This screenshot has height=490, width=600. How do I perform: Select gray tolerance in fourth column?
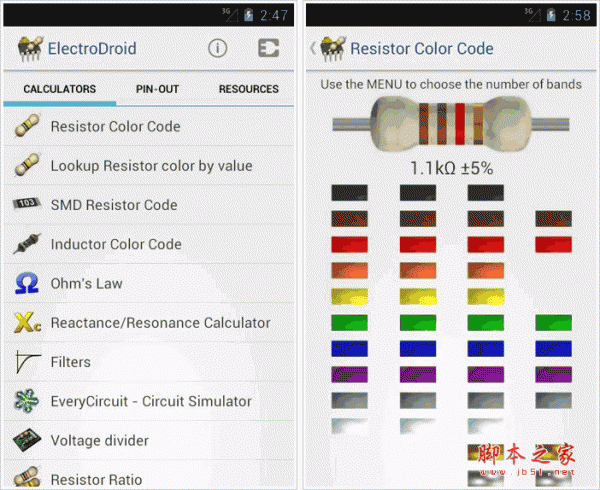pyautogui.click(x=554, y=400)
